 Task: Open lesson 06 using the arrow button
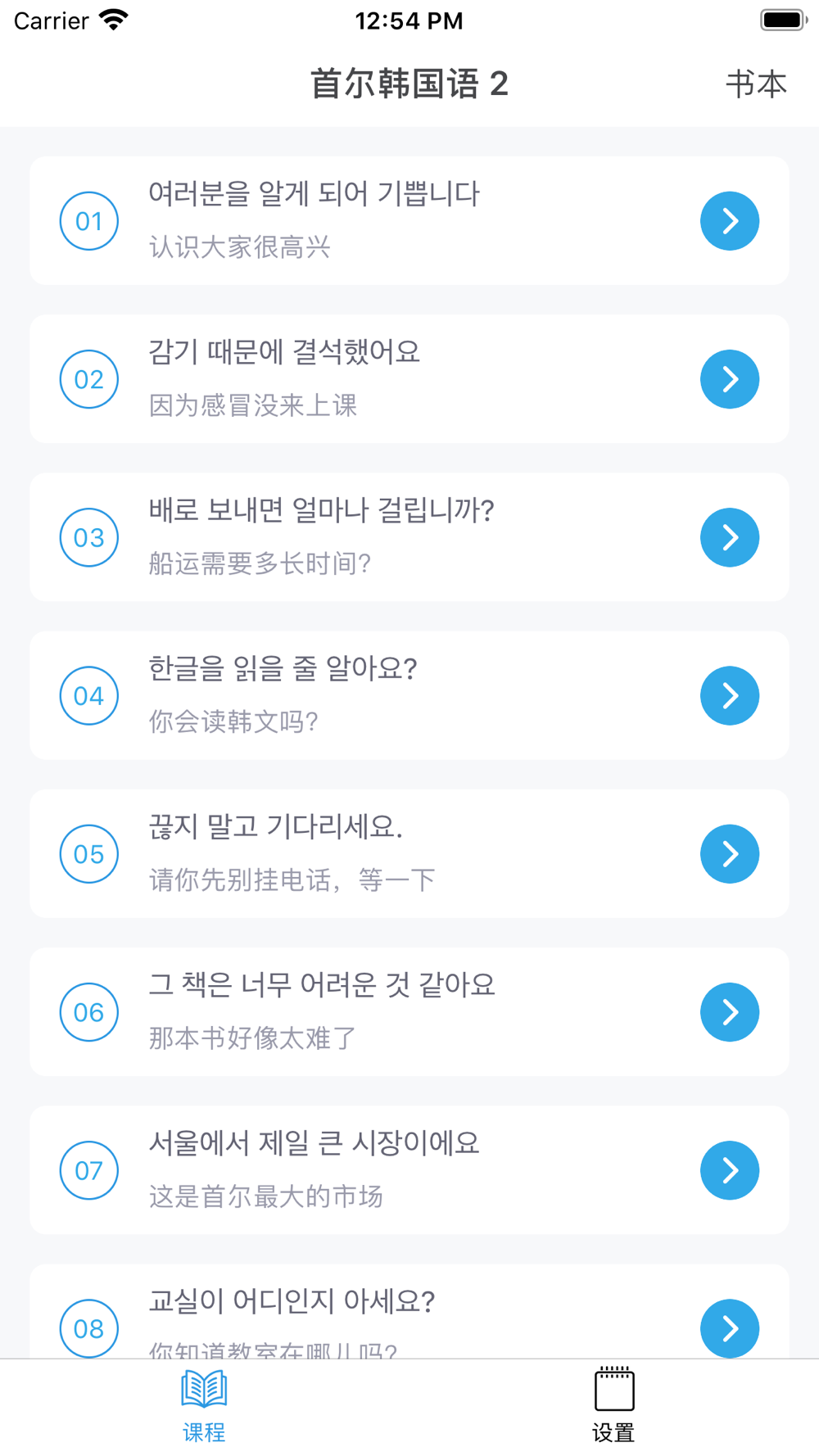[x=730, y=1012]
